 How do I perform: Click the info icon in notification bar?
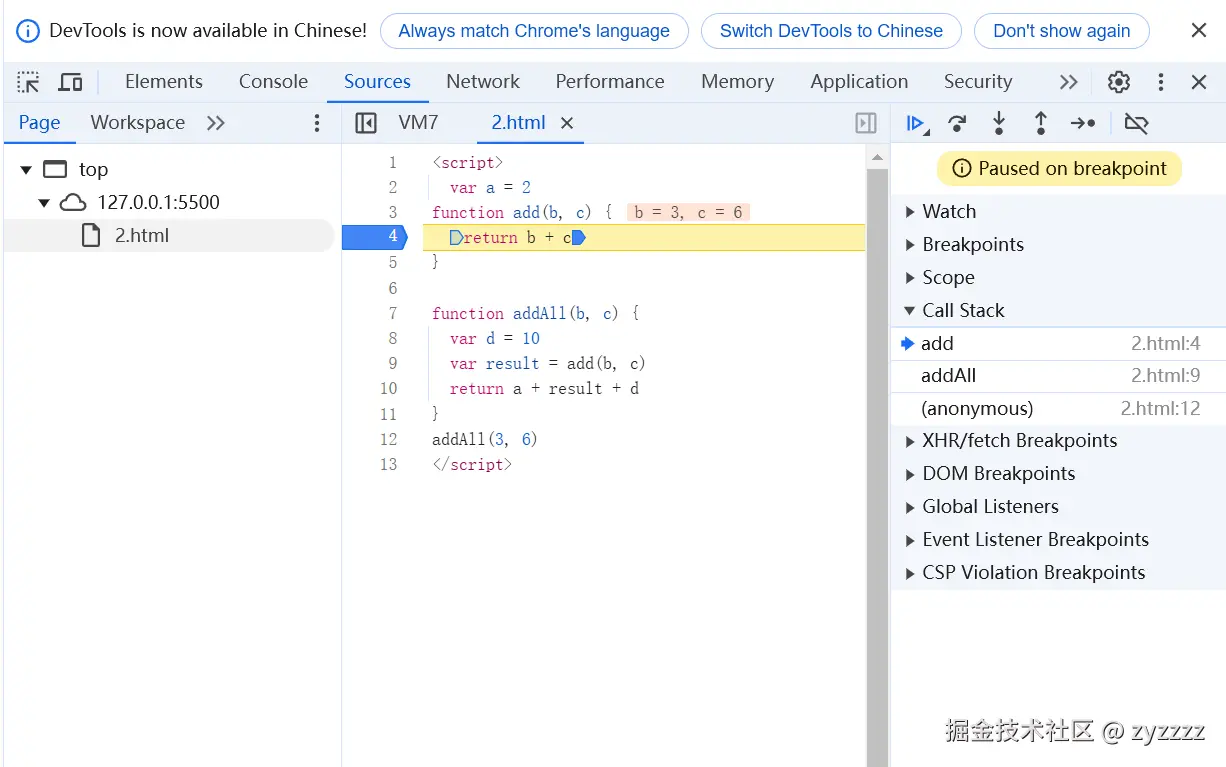pos(29,31)
